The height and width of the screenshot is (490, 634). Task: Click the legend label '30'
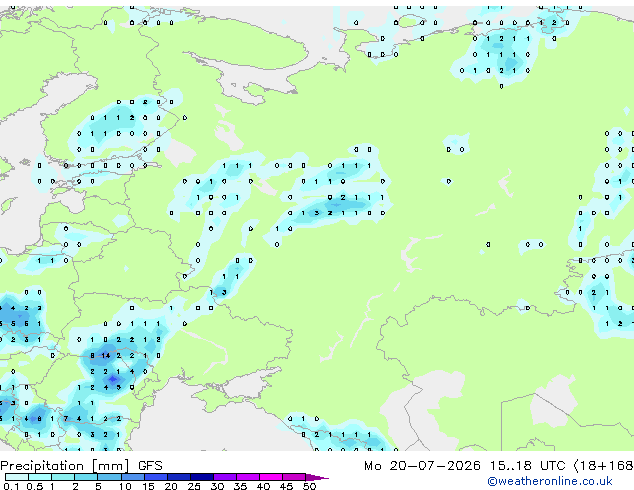pyautogui.click(x=217, y=486)
